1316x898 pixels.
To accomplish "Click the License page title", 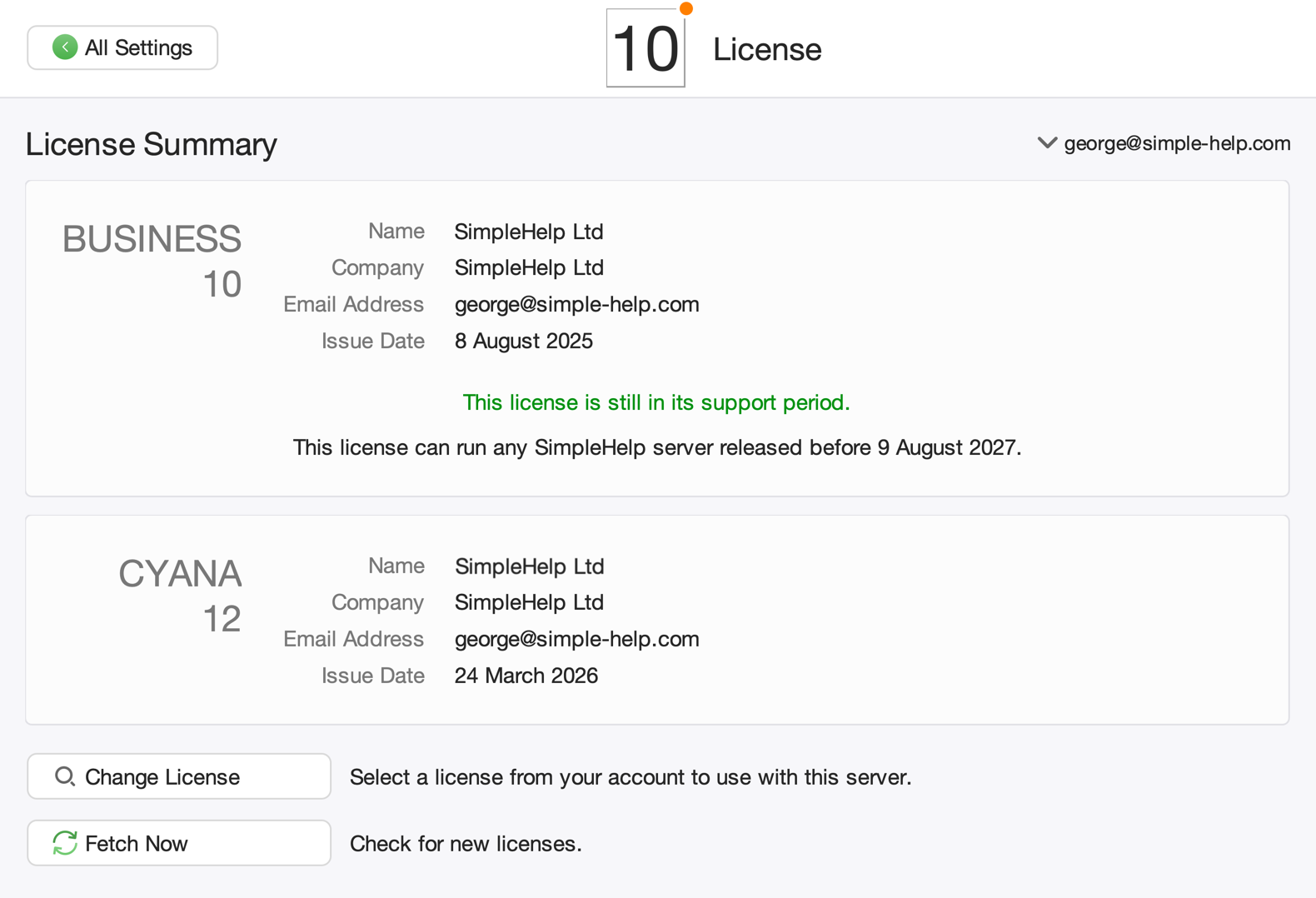I will point(767,49).
